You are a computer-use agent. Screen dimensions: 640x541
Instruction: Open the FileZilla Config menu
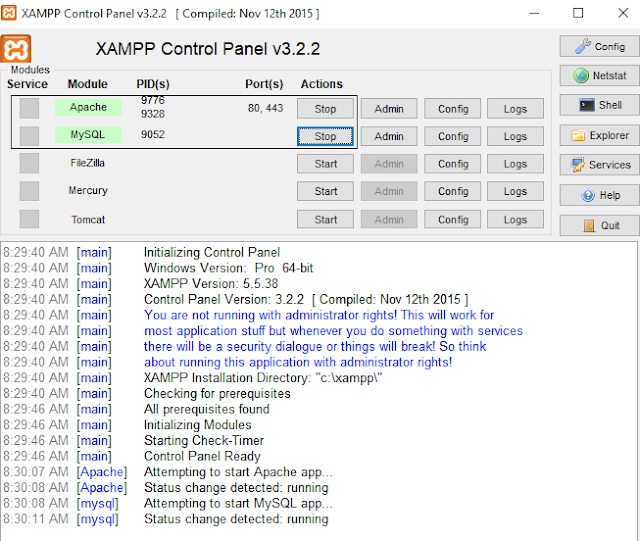453,164
